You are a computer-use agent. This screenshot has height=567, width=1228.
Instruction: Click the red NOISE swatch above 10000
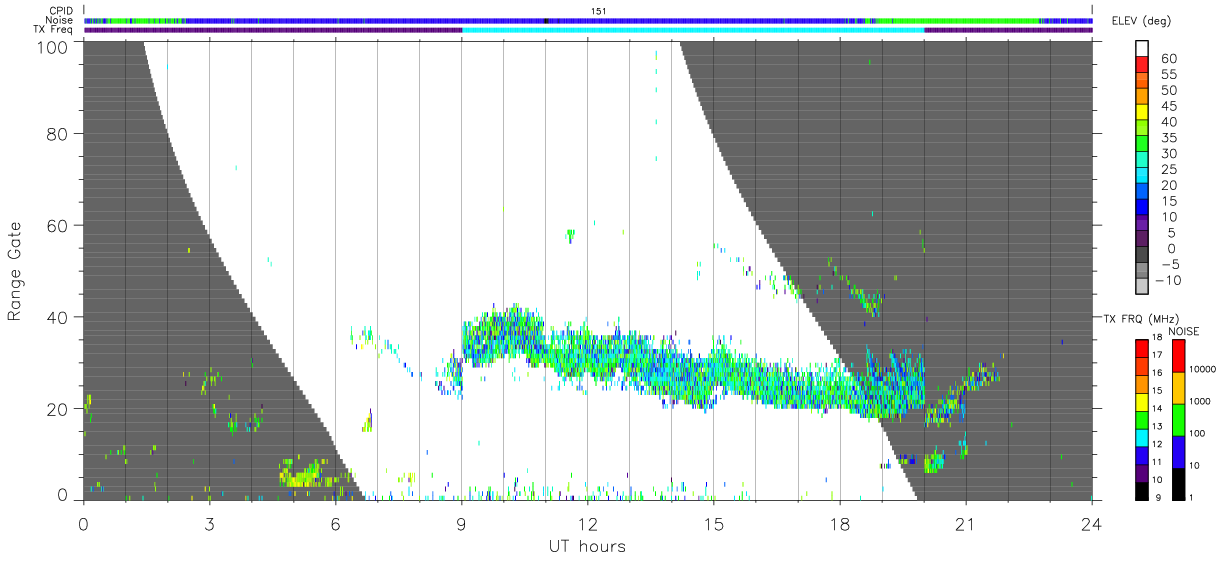(1178, 355)
